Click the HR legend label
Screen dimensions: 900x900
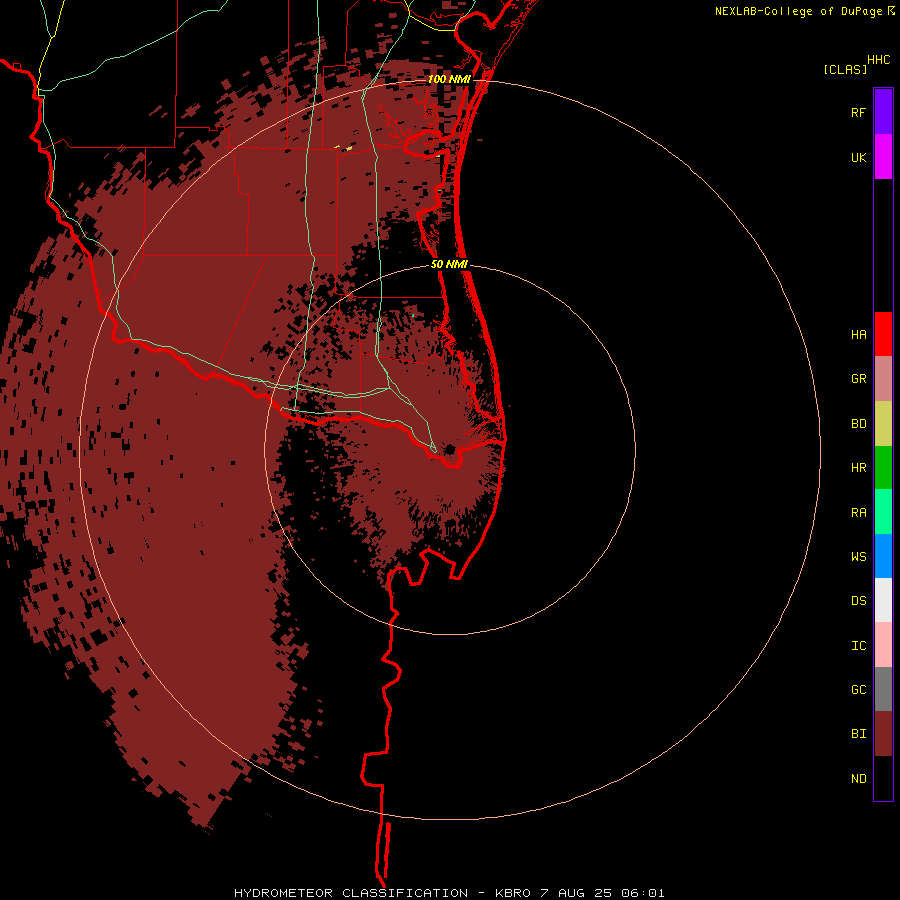click(858, 468)
